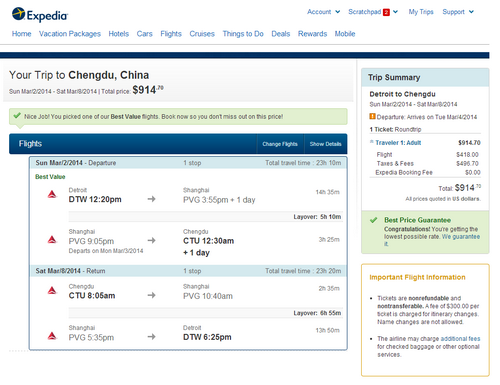
Task: Click the Show Details button
Action: tap(325, 144)
